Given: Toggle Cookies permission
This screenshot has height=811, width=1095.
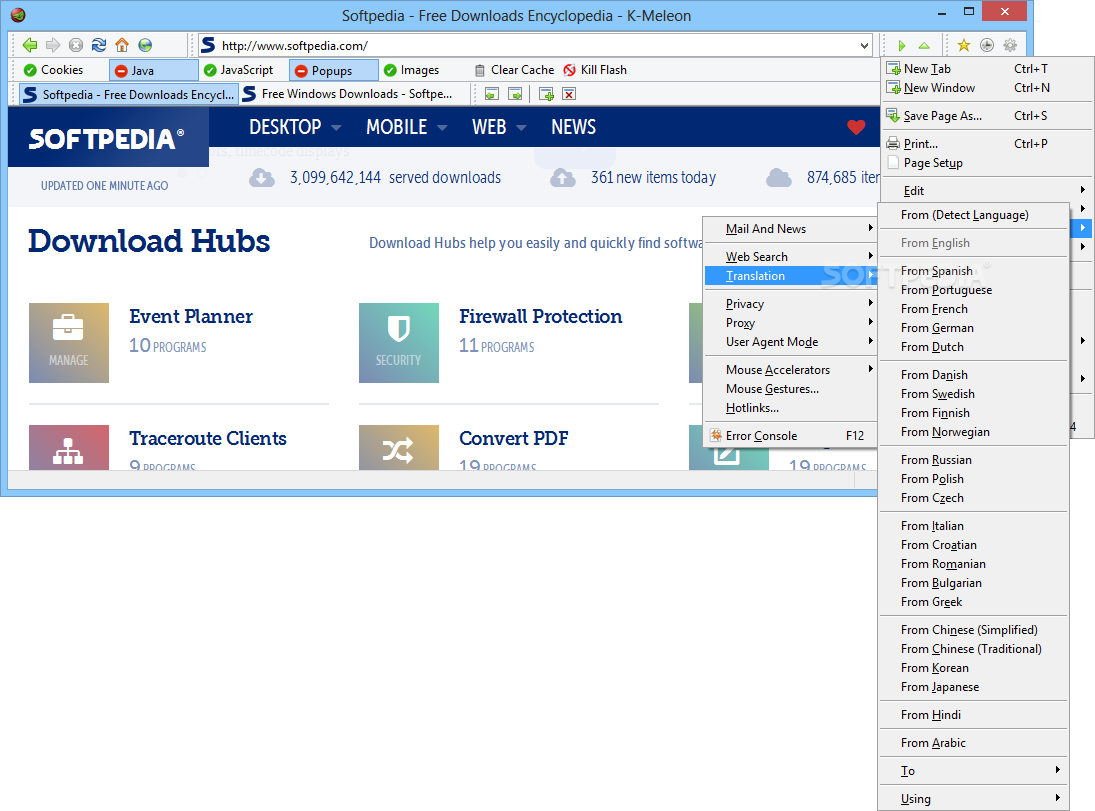Looking at the screenshot, I should pos(53,70).
